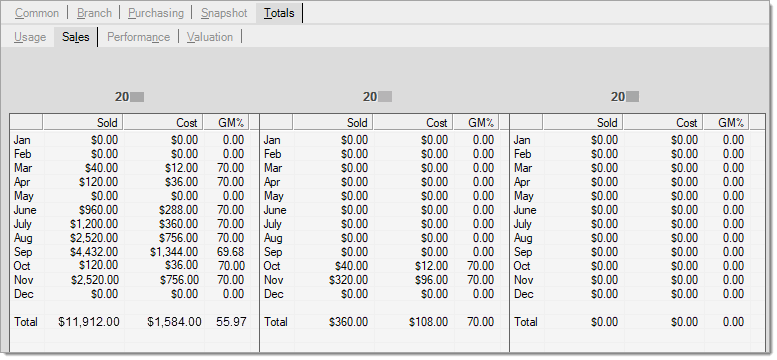Click the $320.00 Nov sold value

[348, 280]
